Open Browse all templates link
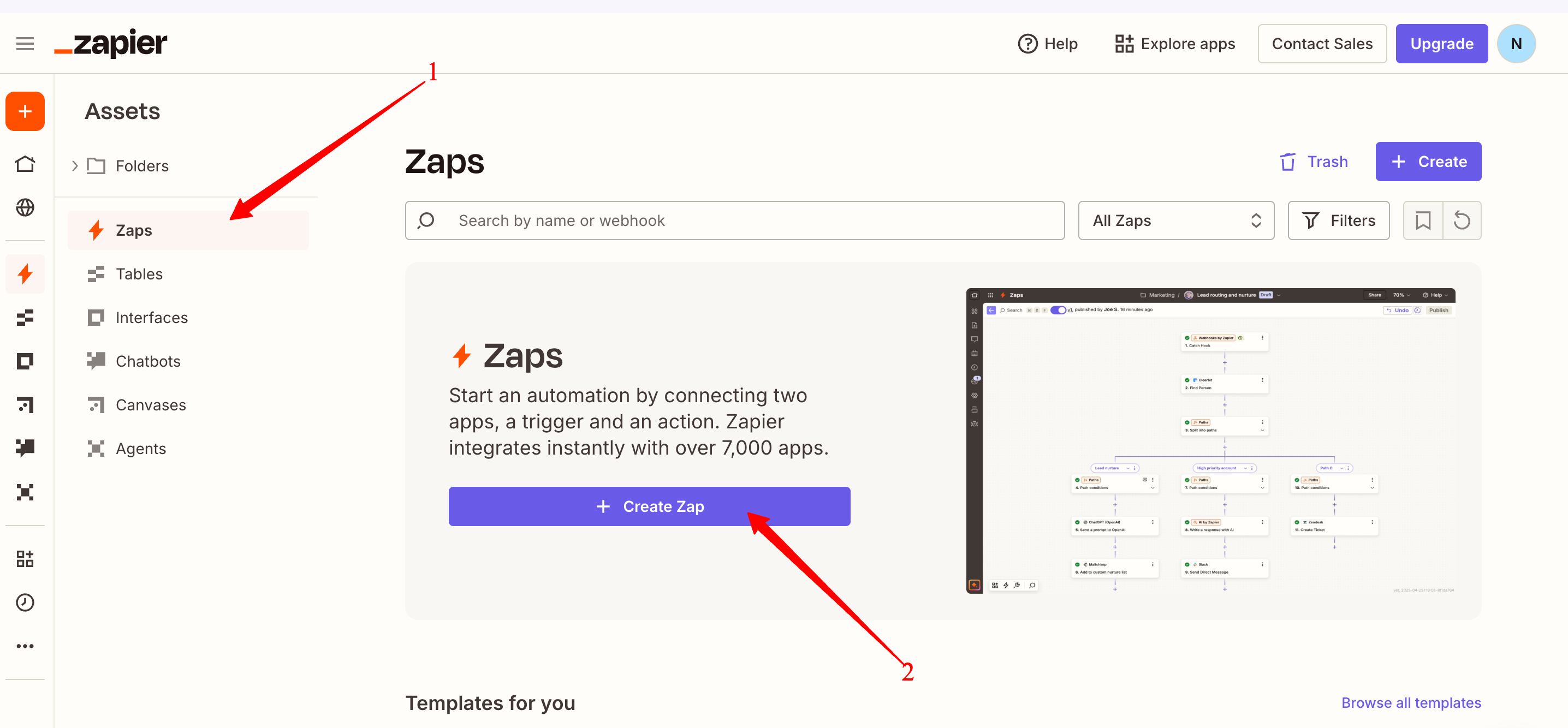Viewport: 1568px width, 728px height. (x=1410, y=702)
